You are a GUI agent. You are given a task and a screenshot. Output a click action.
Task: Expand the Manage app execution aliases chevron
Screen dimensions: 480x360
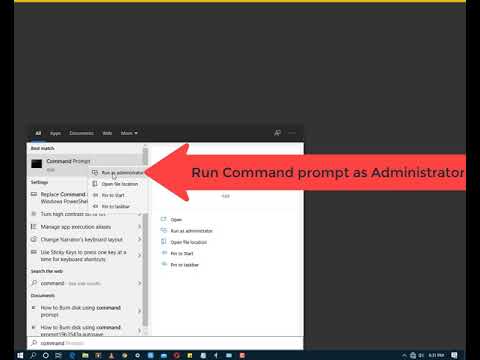[x=139, y=227]
